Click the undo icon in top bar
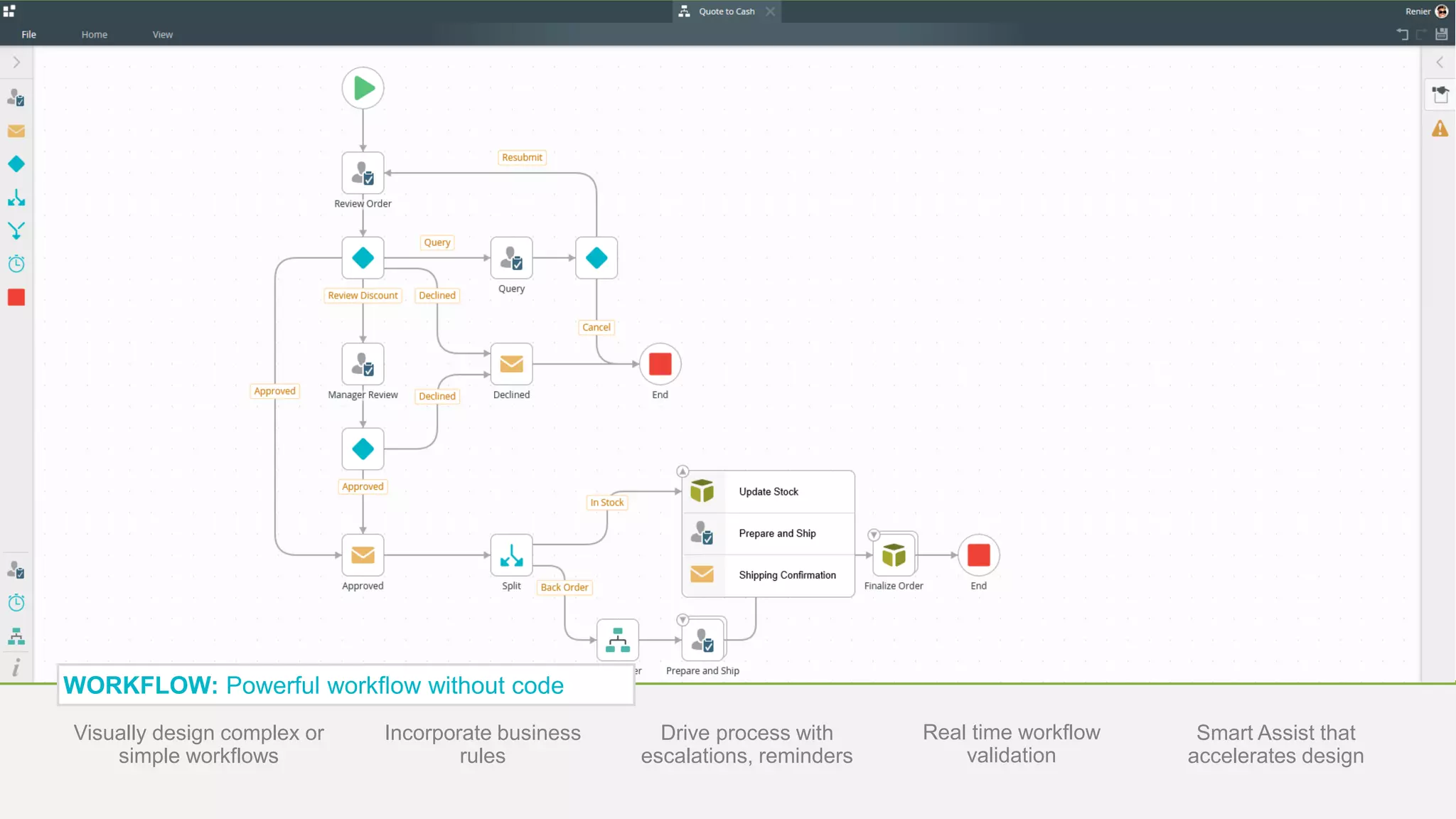The image size is (1456, 819). (1402, 34)
